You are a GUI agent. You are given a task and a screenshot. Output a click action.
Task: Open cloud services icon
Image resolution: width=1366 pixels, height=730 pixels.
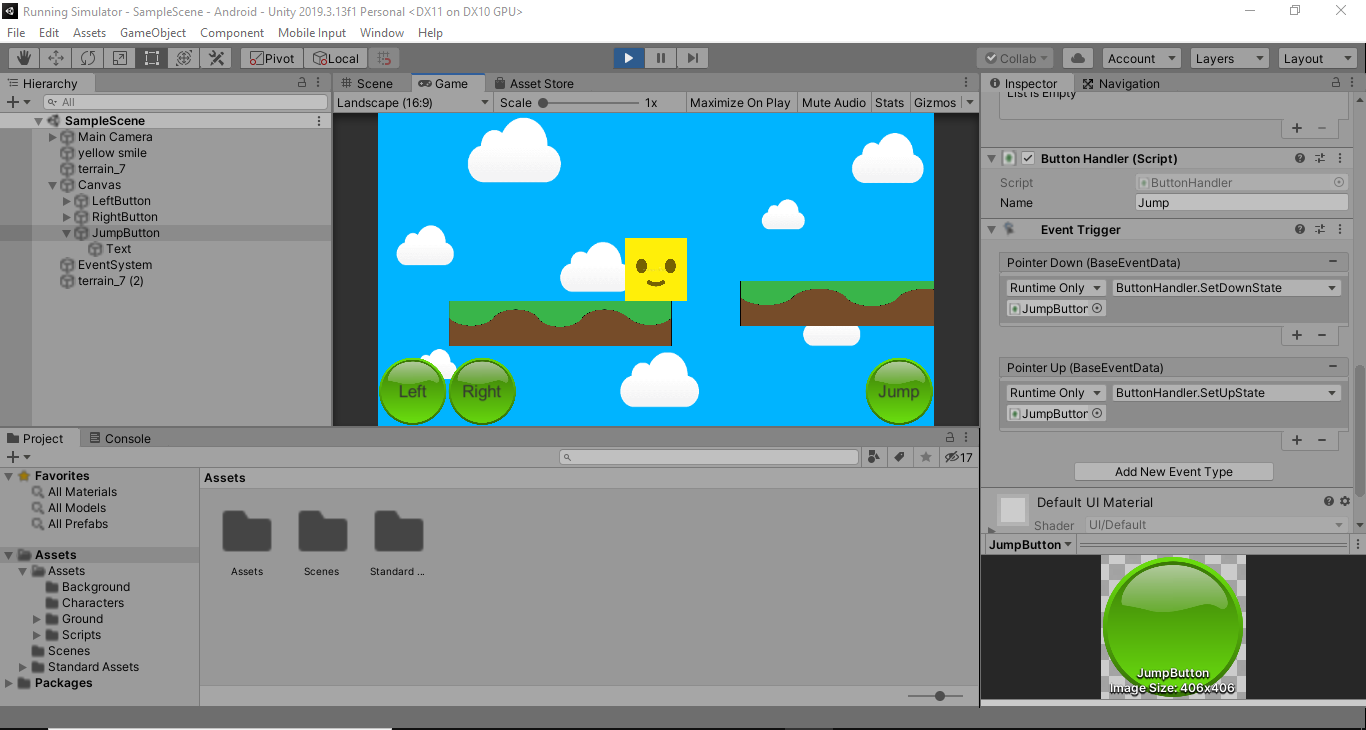(1077, 58)
